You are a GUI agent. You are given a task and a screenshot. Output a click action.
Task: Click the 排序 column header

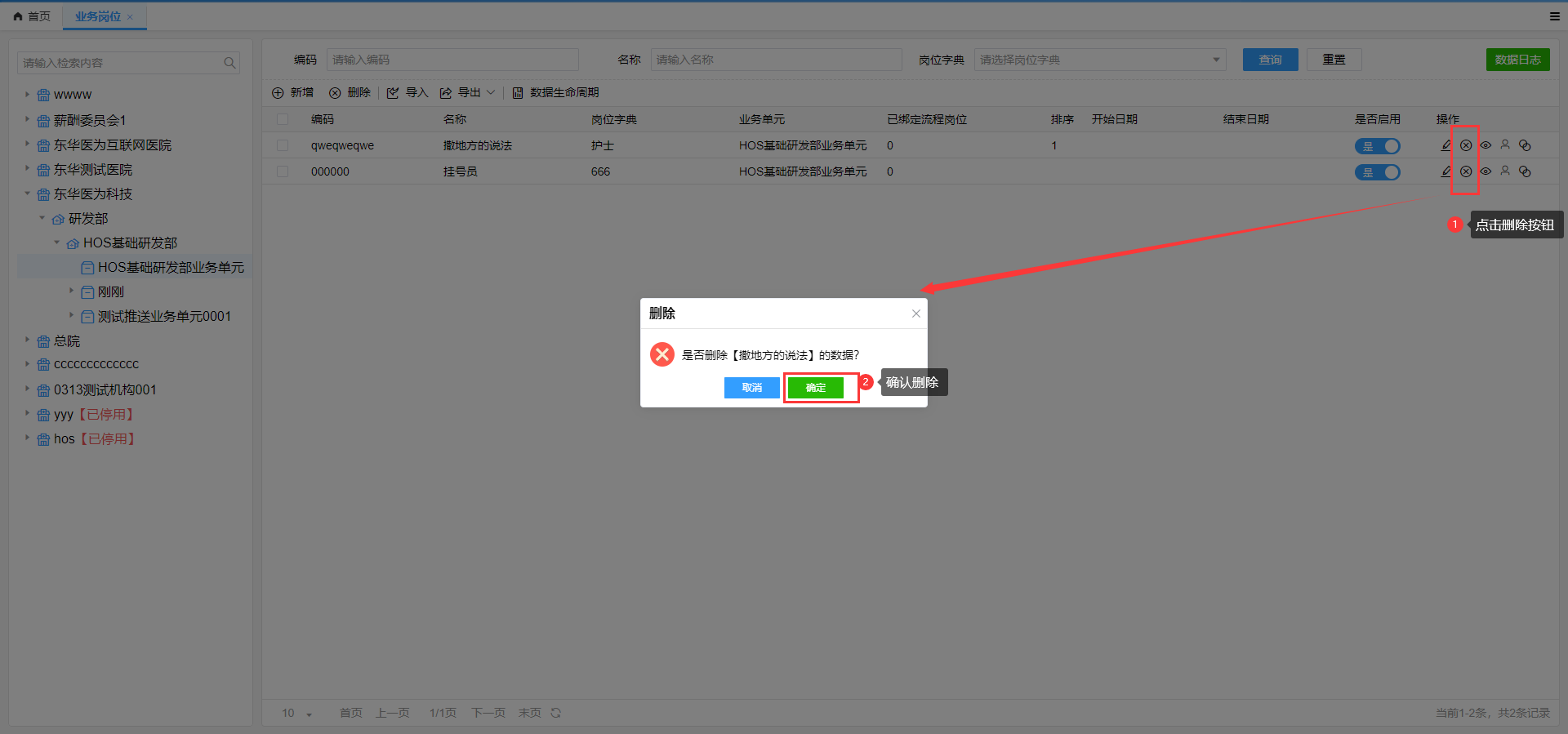tap(1062, 119)
